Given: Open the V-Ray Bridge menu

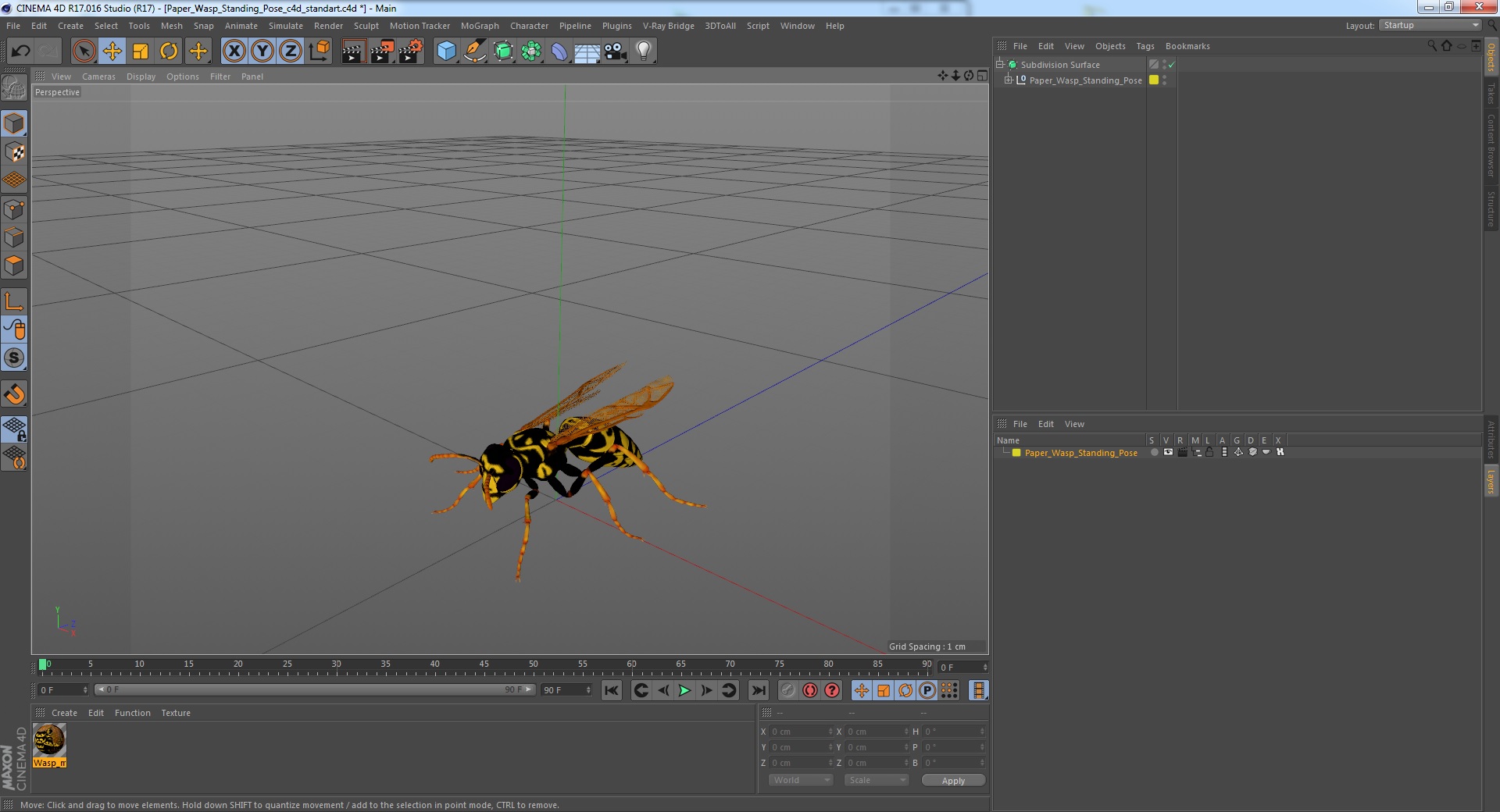Looking at the screenshot, I should (x=668, y=26).
